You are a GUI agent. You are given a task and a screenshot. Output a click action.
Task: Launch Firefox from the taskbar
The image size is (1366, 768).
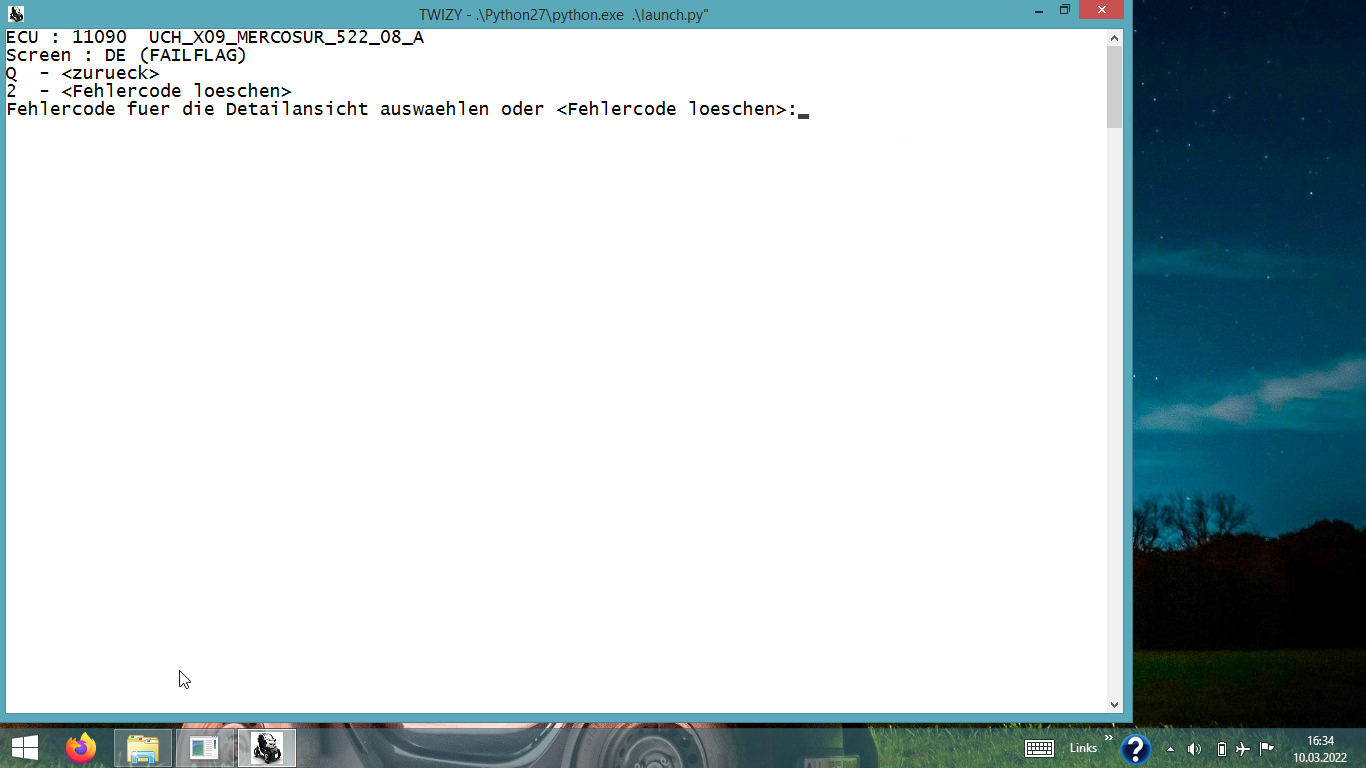coord(81,748)
